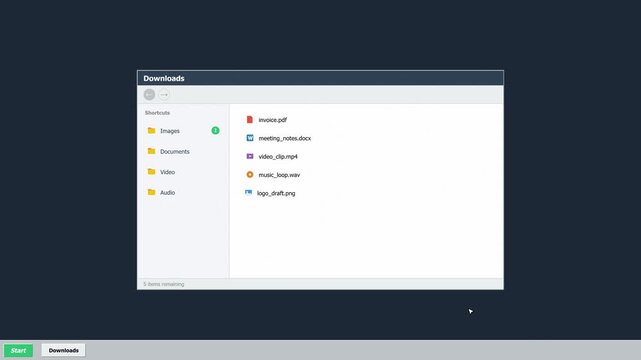Select the music_loop.wav file name
Screen dimensions: 641x360
(279, 175)
